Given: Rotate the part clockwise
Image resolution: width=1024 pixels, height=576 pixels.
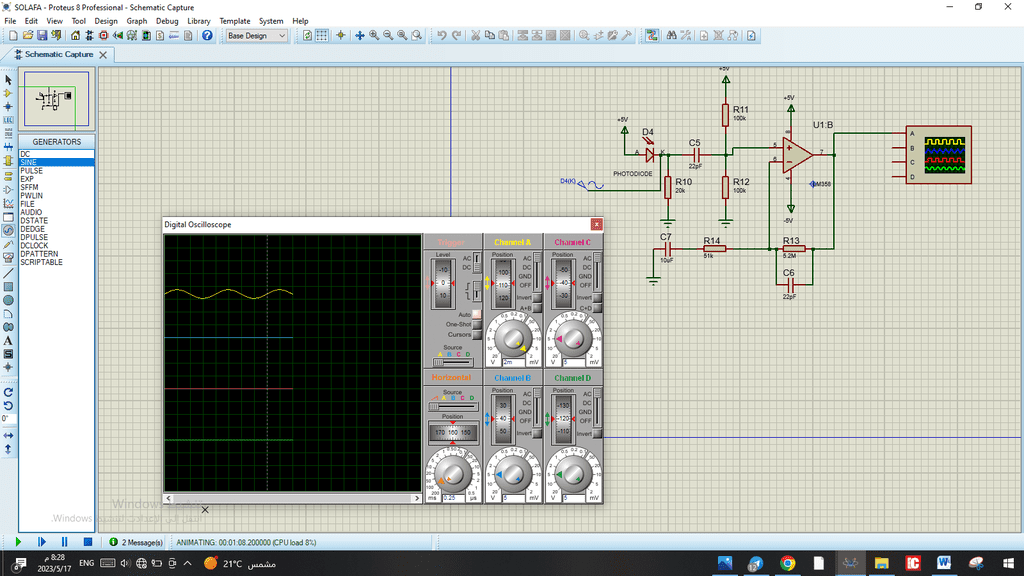Looking at the screenshot, I should point(8,392).
